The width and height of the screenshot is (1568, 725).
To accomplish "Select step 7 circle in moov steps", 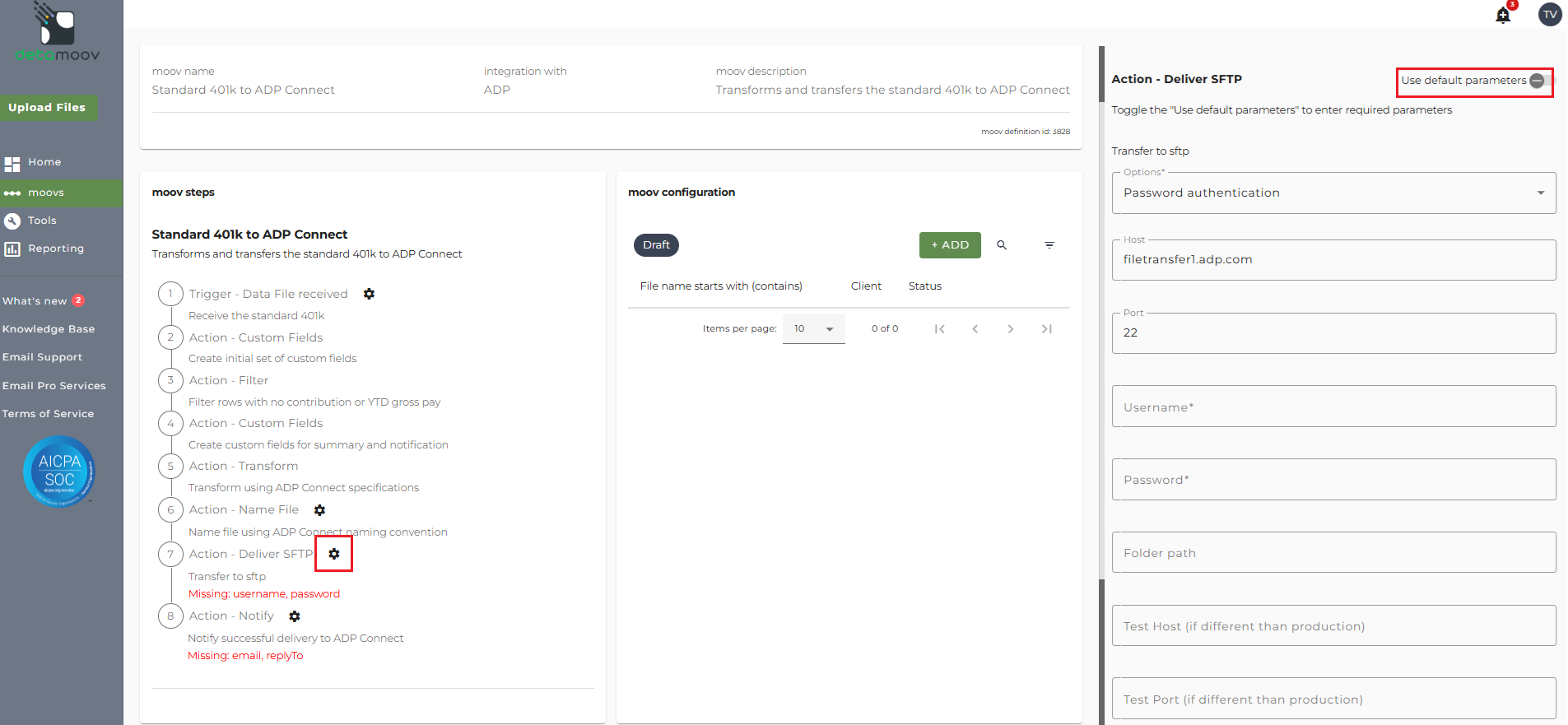I will 170,554.
